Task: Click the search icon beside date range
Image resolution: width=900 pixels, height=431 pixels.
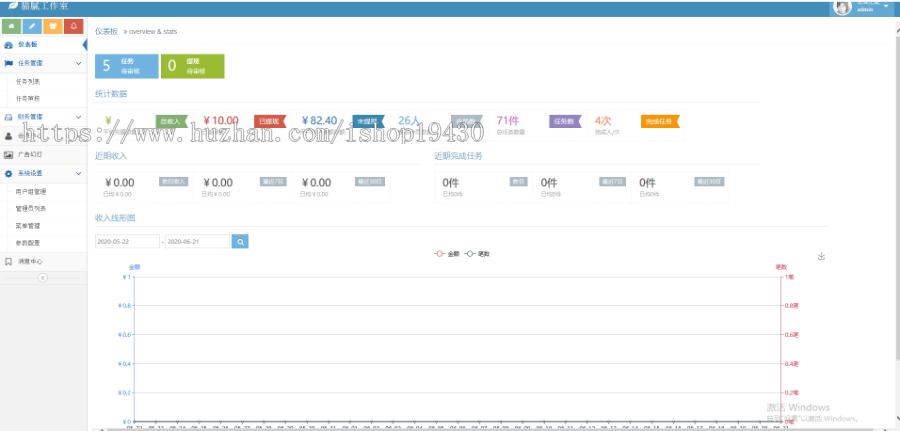Action: (240, 241)
